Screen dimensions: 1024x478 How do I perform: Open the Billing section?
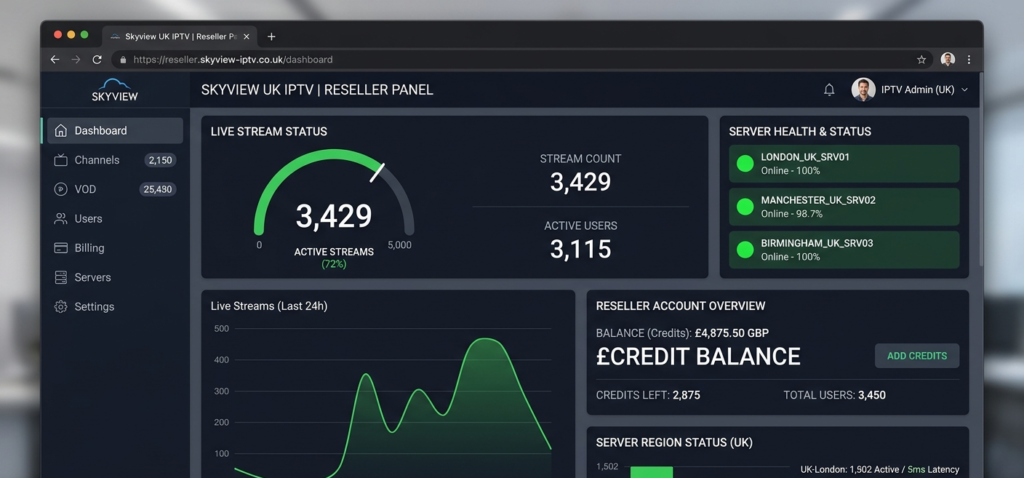[x=115, y=248]
